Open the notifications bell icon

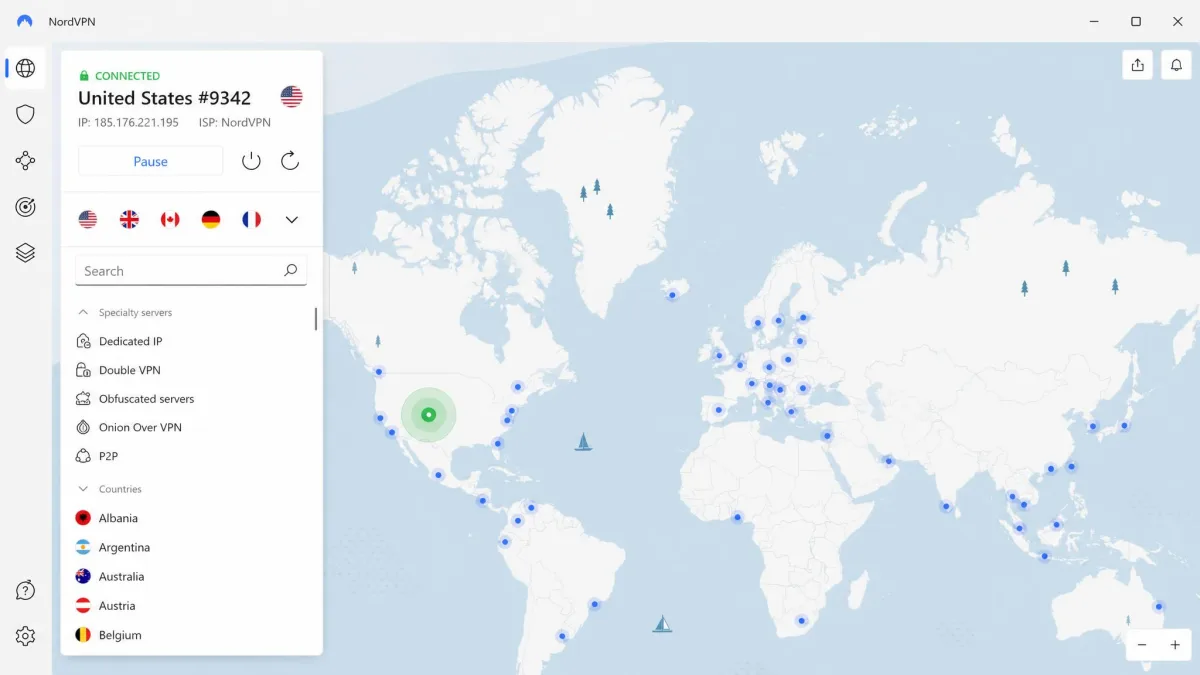pyautogui.click(x=1176, y=65)
